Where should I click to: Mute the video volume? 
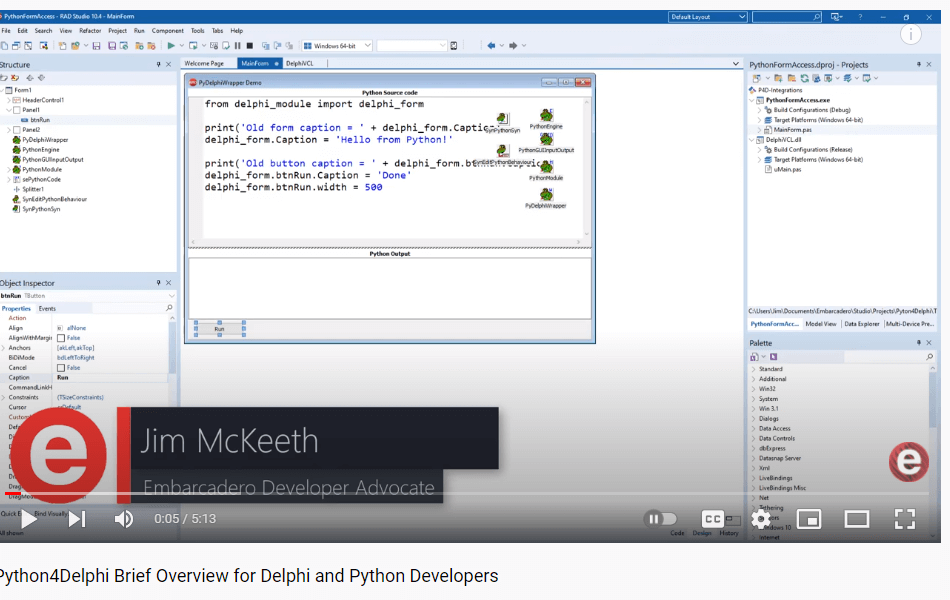pyautogui.click(x=124, y=519)
